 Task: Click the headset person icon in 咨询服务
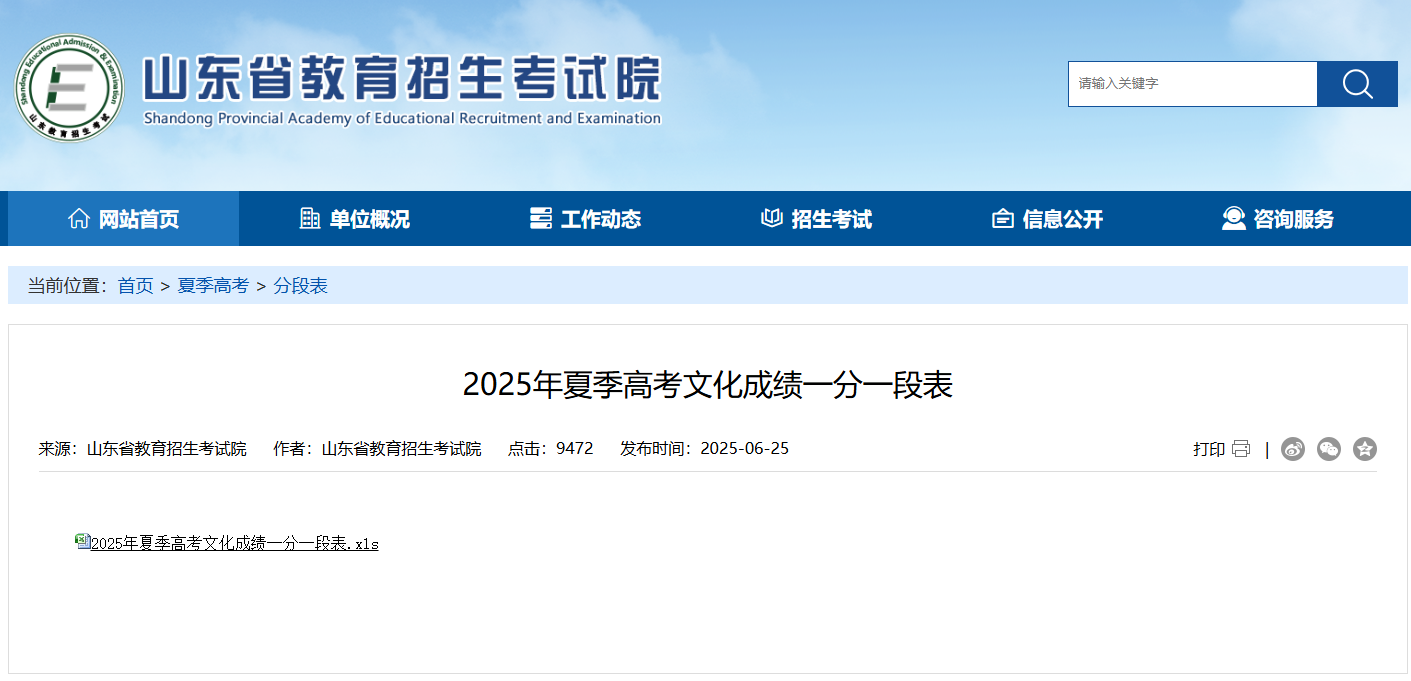(x=1234, y=218)
